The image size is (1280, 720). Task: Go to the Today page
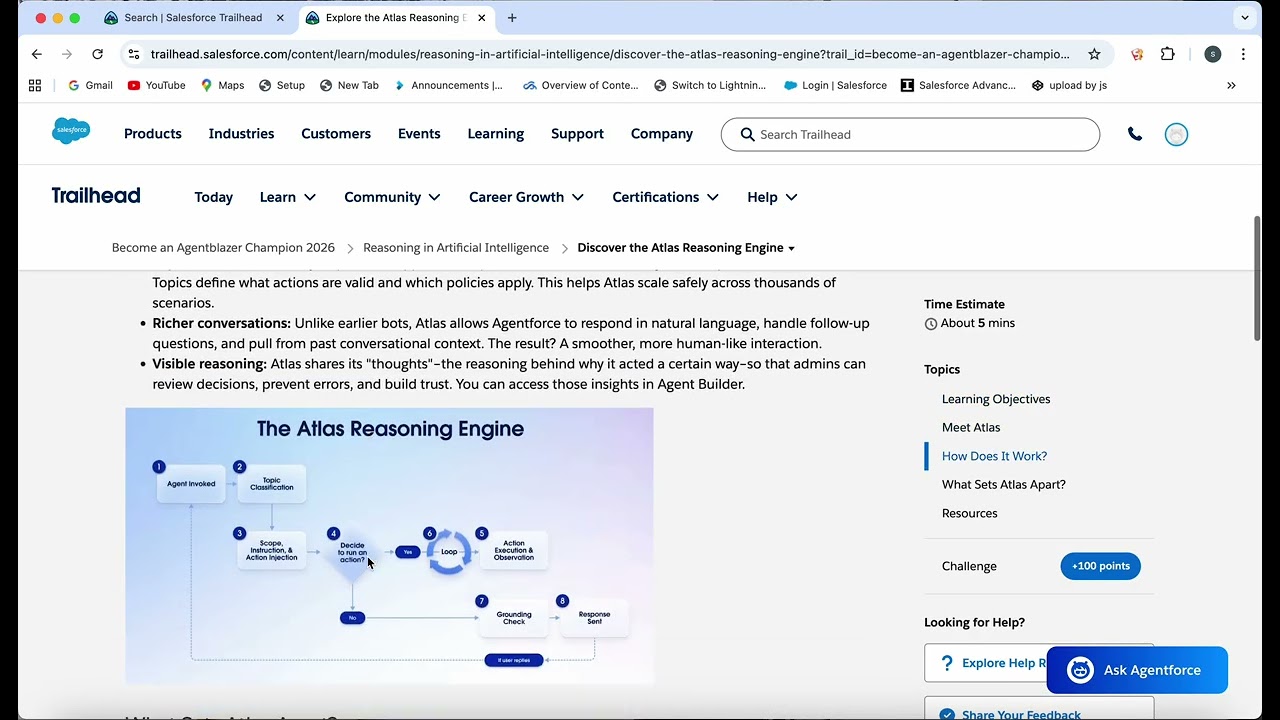point(213,197)
